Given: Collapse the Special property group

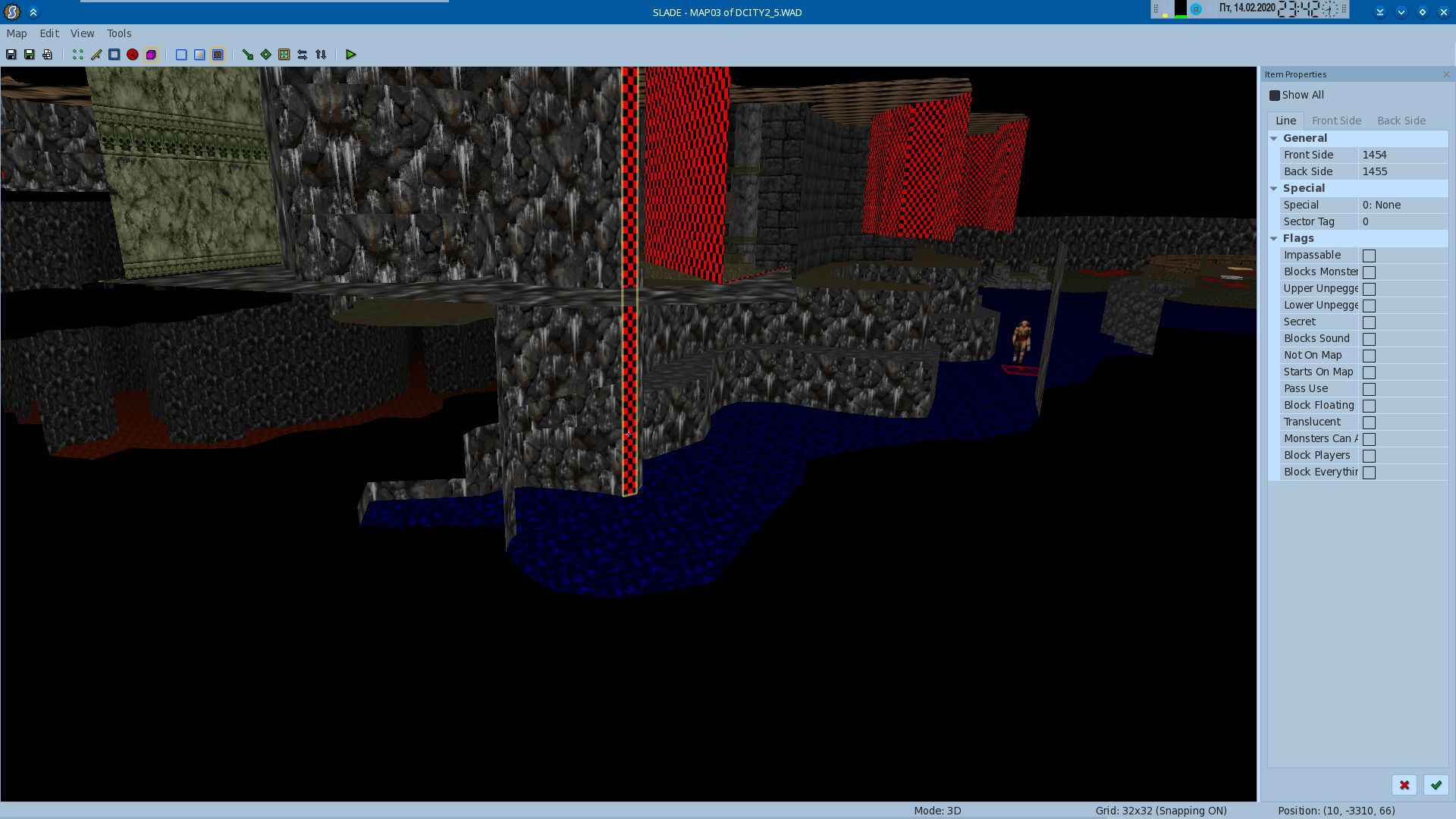Looking at the screenshot, I should click(1274, 188).
